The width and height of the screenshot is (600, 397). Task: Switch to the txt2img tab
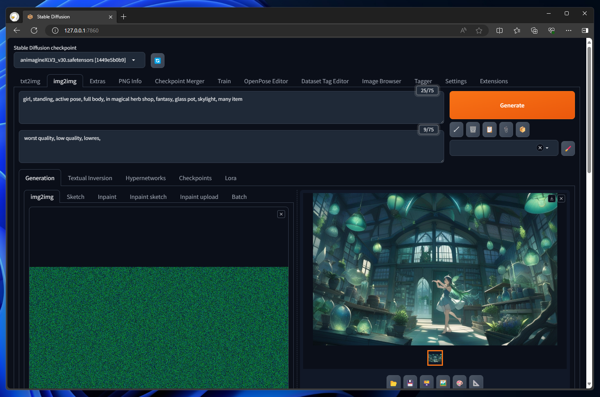pyautogui.click(x=30, y=81)
